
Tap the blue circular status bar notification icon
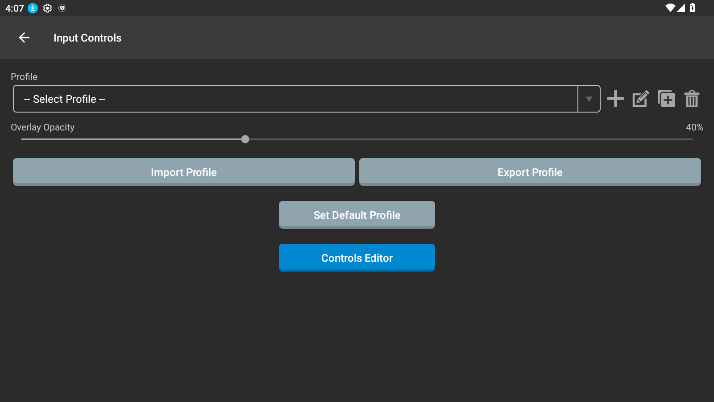click(33, 8)
